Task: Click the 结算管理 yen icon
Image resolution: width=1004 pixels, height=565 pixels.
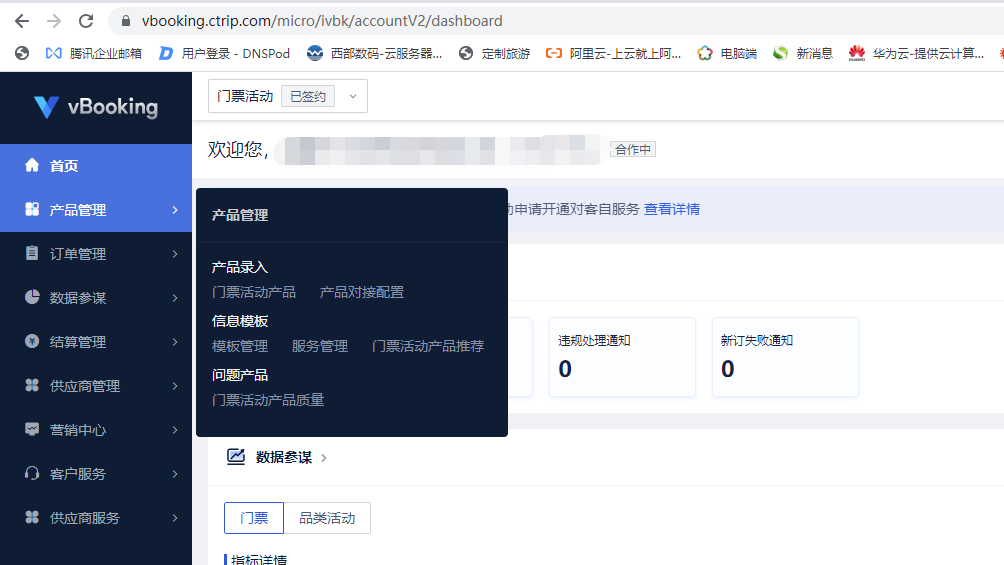Action: pyautogui.click(x=32, y=342)
